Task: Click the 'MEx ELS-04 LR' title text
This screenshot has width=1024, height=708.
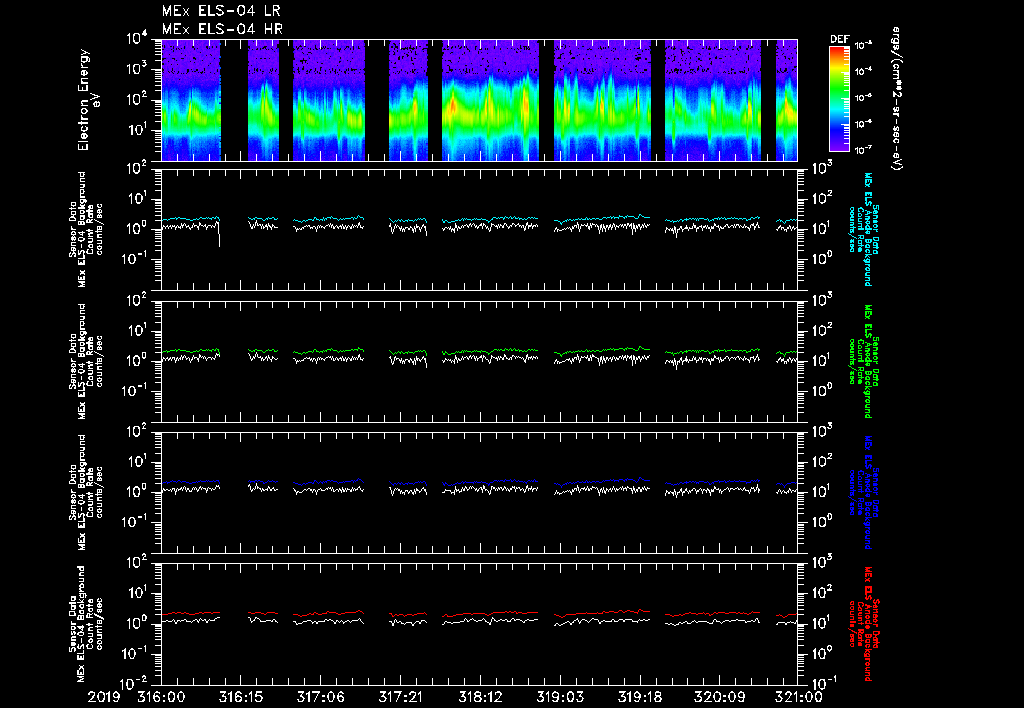Action: tap(222, 11)
